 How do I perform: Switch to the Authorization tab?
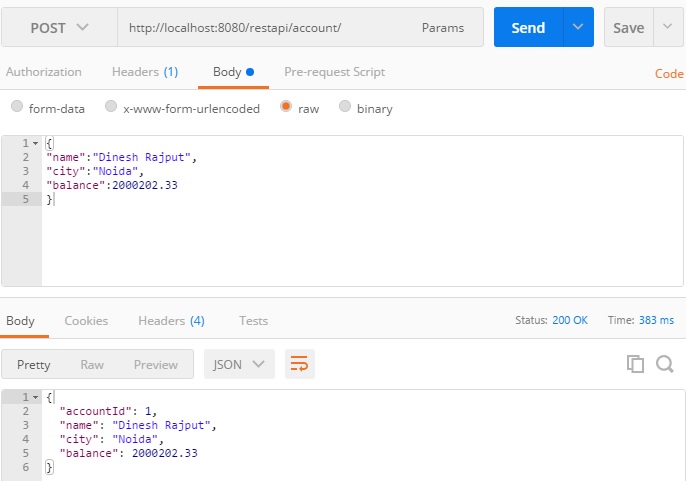click(x=44, y=72)
